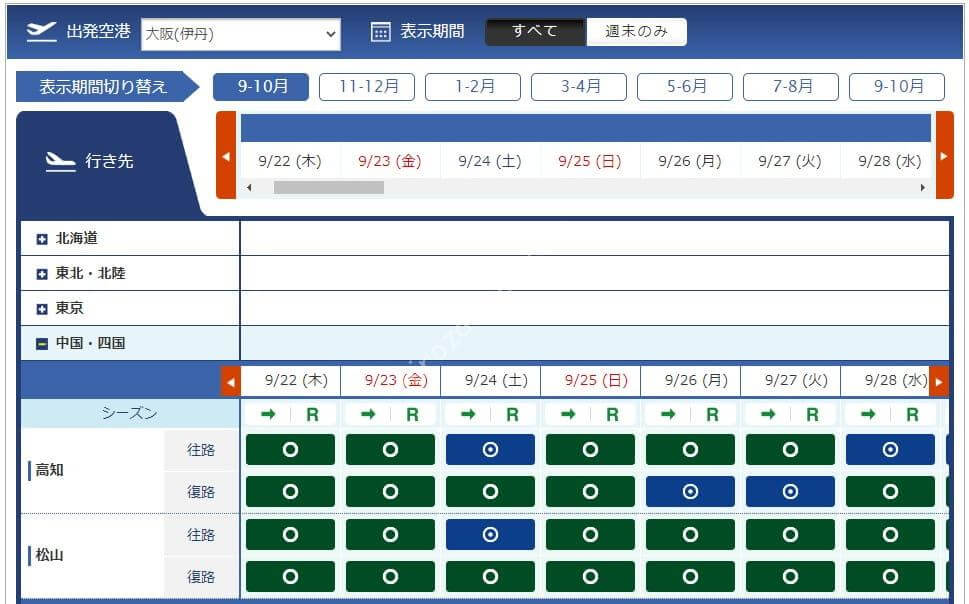969x604 pixels.
Task: Click the 松山 destination label
Action: tap(49, 555)
